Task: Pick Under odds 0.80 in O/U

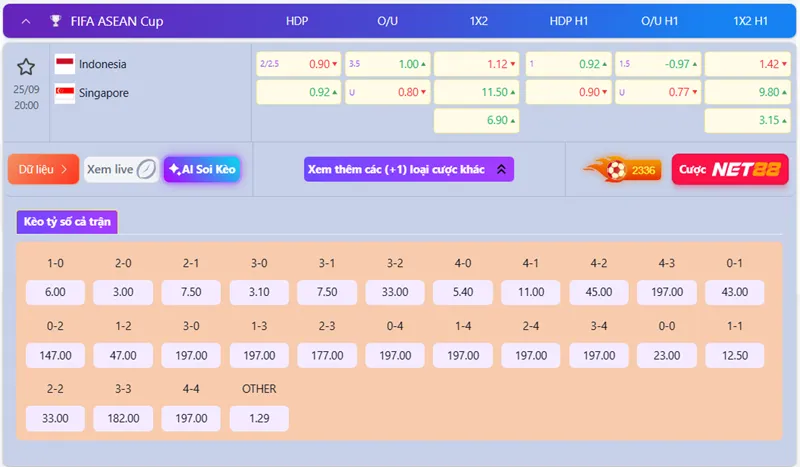Action: tap(388, 92)
